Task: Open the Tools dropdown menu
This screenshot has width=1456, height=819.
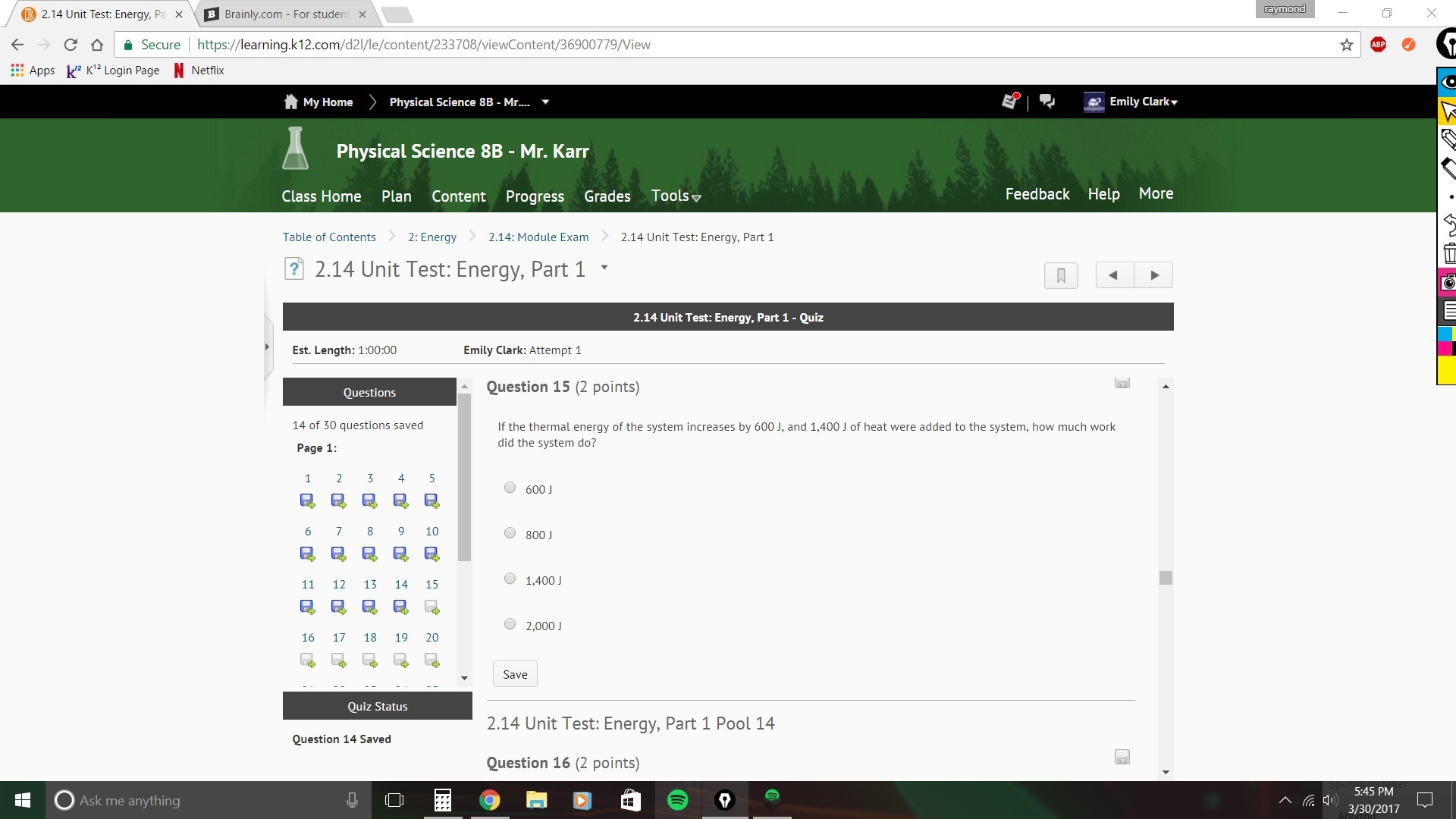Action: [676, 196]
